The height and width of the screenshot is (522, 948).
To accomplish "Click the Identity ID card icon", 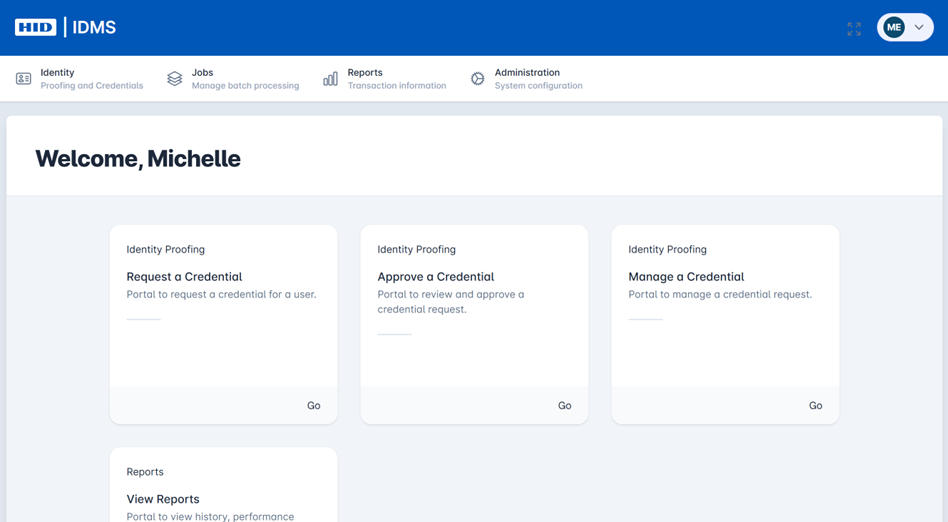I will pyautogui.click(x=24, y=79).
